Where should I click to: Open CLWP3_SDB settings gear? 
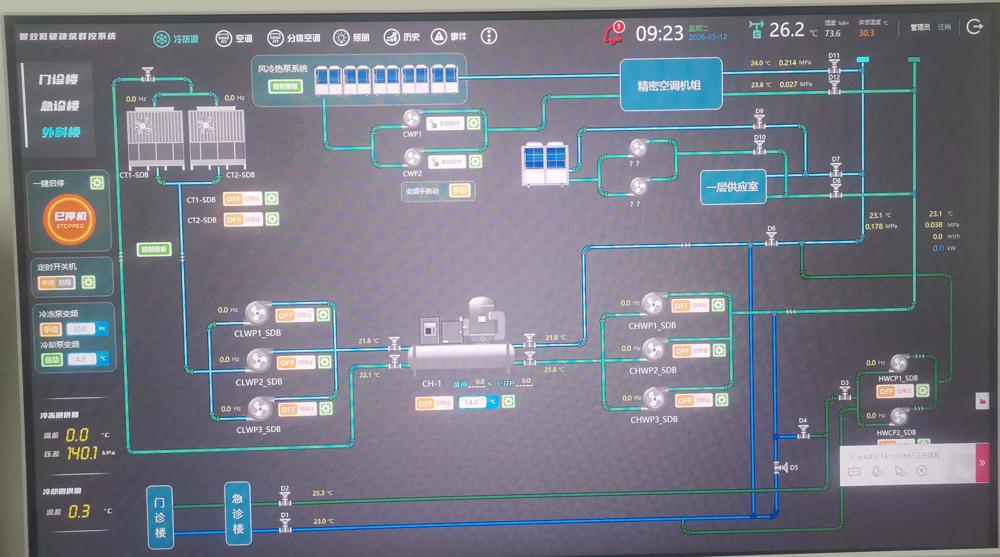(x=326, y=408)
